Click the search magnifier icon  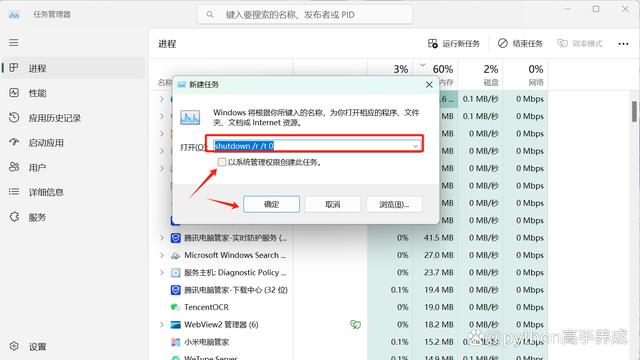click(x=210, y=15)
